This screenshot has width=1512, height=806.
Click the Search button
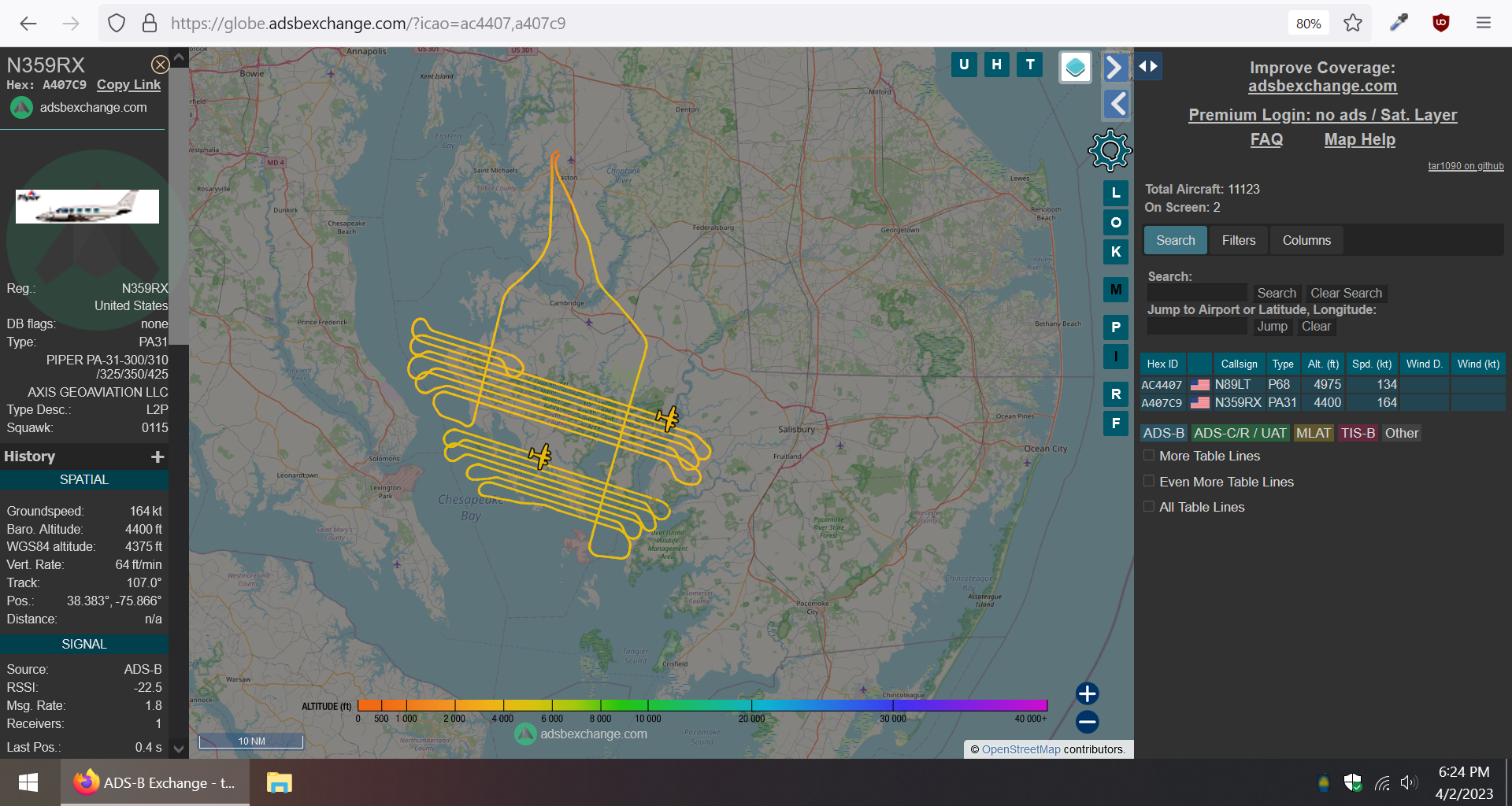1276,293
